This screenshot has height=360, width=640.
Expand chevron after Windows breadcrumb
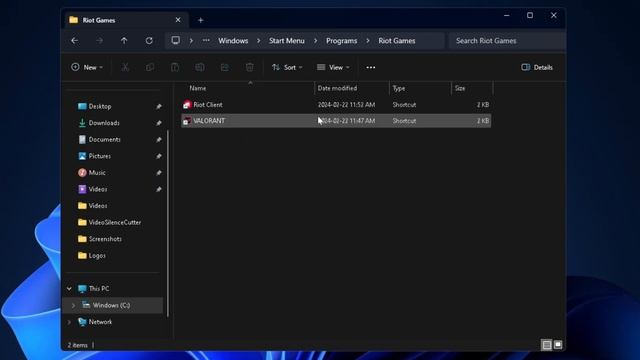pos(258,41)
